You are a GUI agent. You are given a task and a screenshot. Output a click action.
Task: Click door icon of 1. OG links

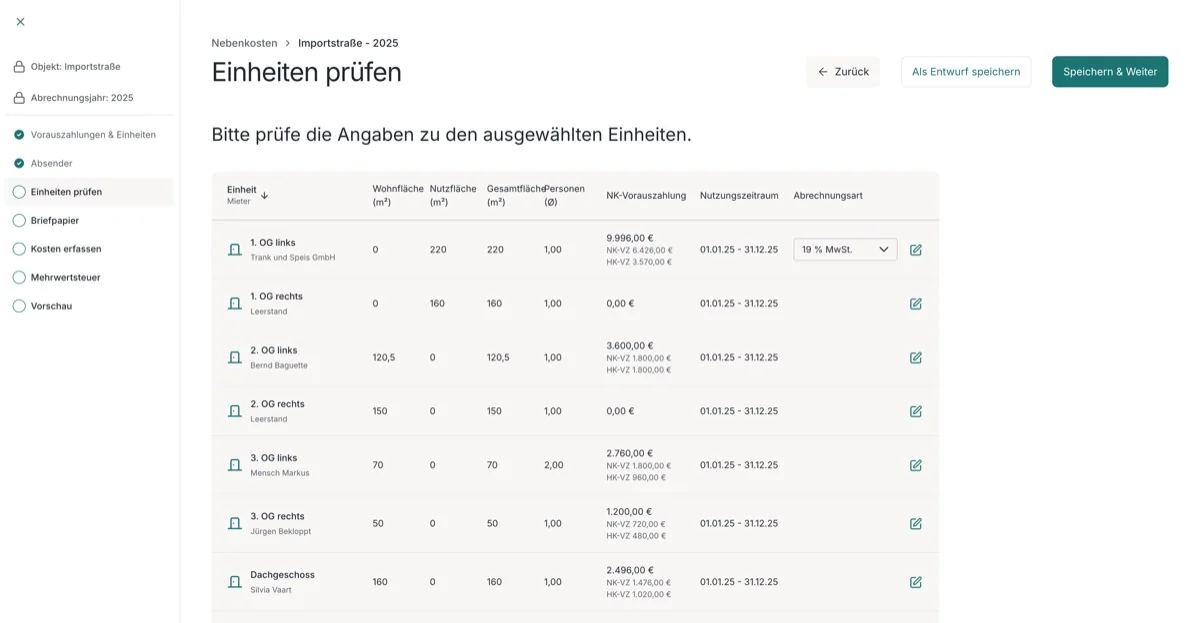(x=235, y=250)
